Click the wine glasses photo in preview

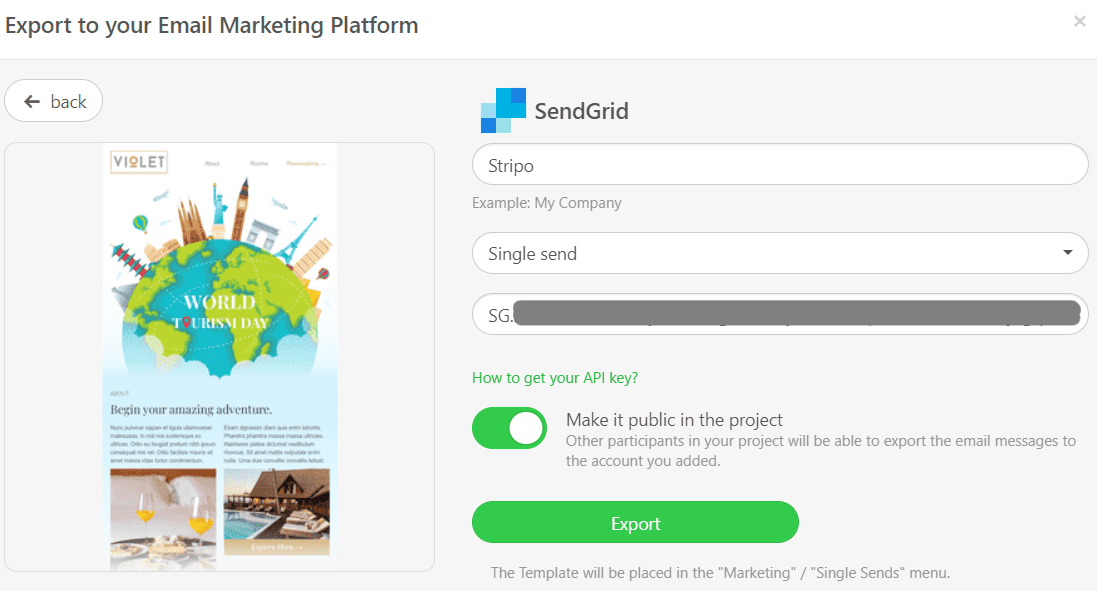(163, 518)
